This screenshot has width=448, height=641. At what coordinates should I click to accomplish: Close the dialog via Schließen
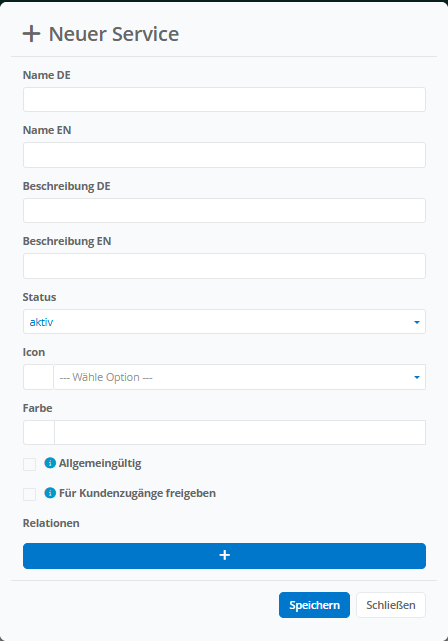coord(391,605)
